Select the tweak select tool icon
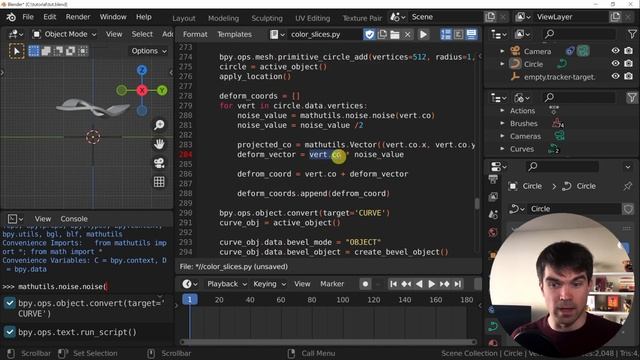 click(x=16, y=51)
